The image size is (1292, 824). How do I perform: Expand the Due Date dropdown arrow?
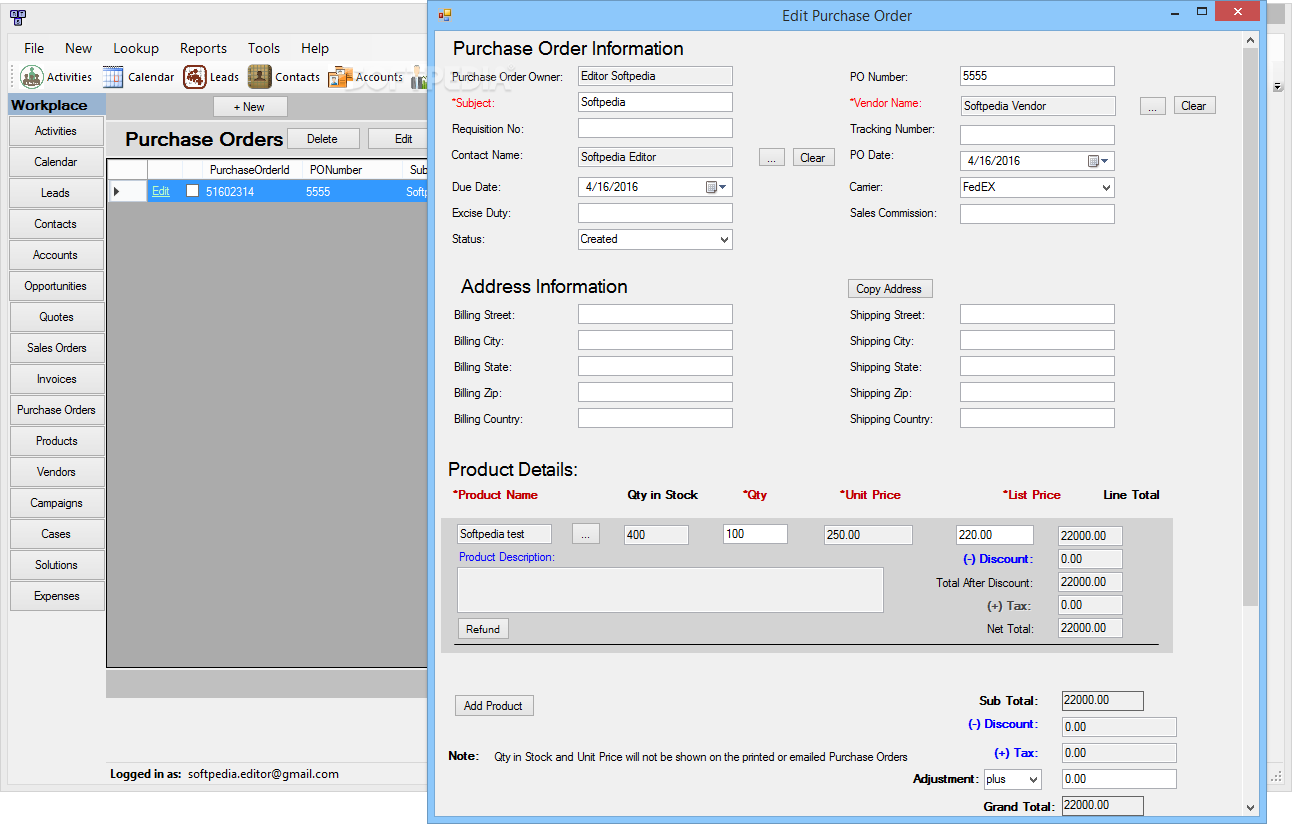(724, 187)
